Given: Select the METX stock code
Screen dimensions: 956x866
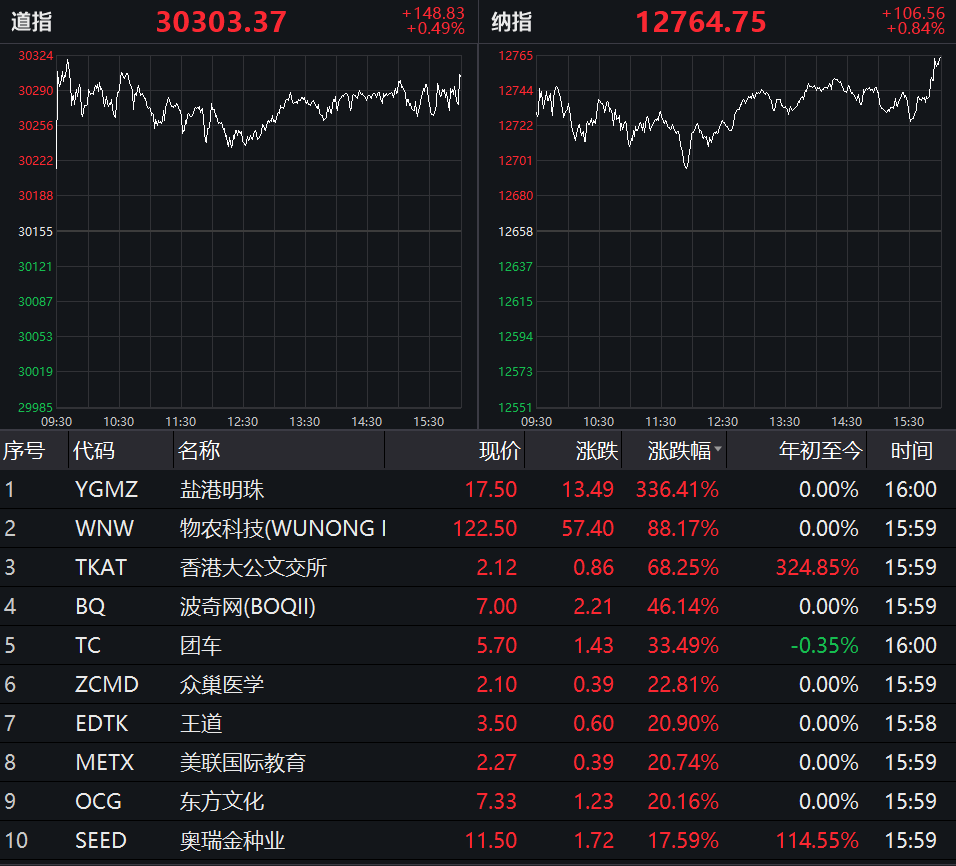Looking at the screenshot, I should (x=104, y=763).
